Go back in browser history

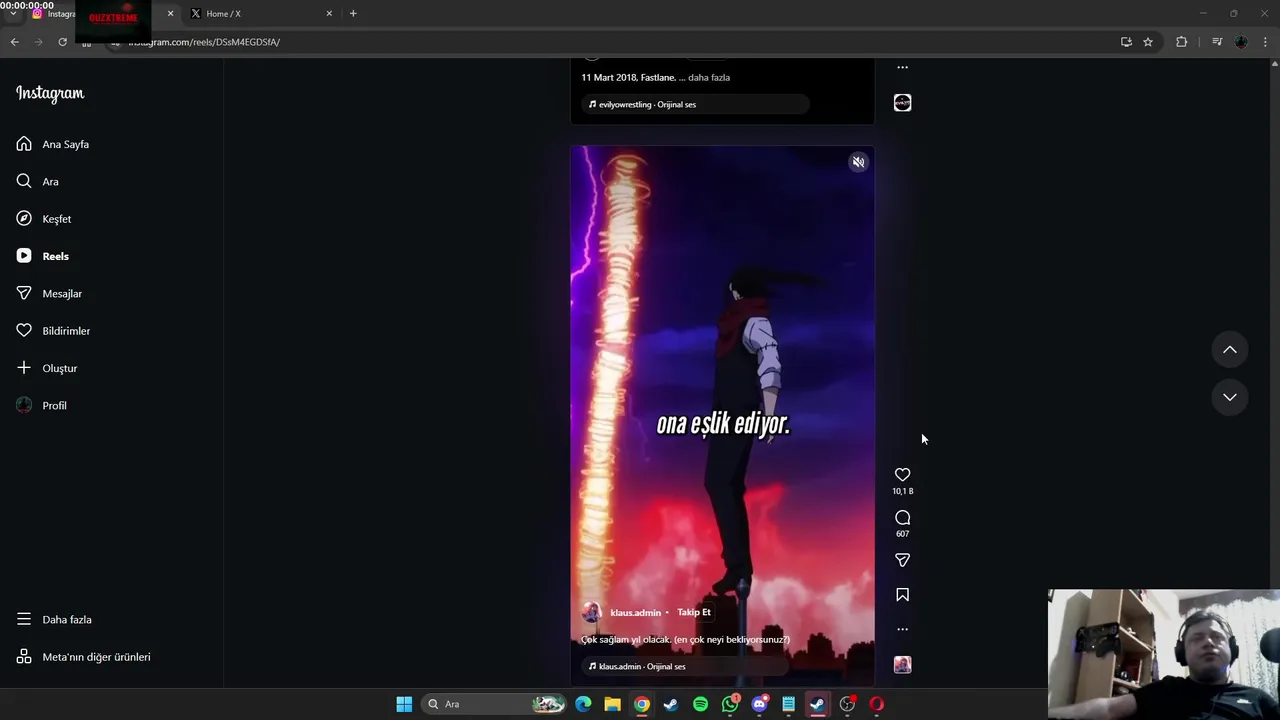click(x=15, y=42)
